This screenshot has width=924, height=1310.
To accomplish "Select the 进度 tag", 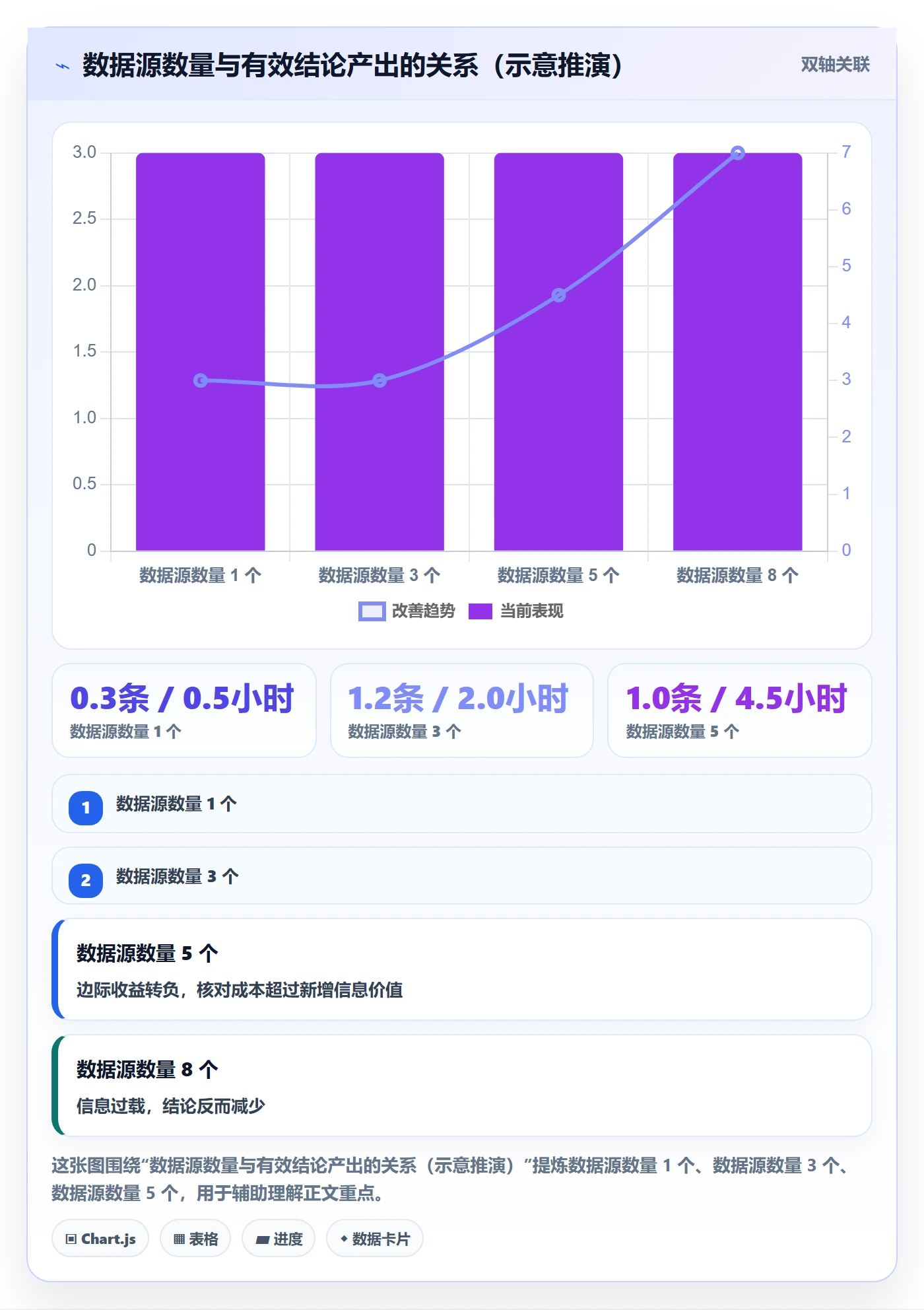I will [x=279, y=1239].
